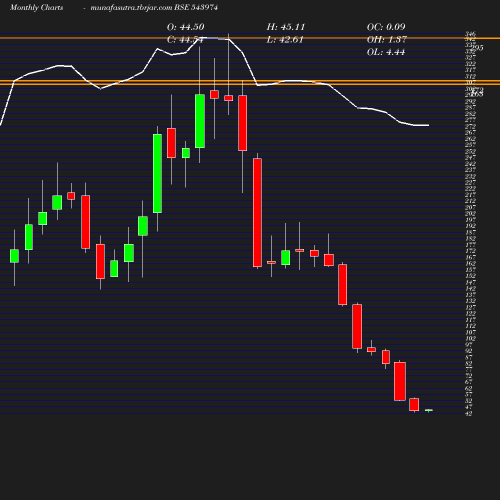This screenshot has width=500, height=500.
Task: Click the "42" price axis label
Action: (468, 413)
